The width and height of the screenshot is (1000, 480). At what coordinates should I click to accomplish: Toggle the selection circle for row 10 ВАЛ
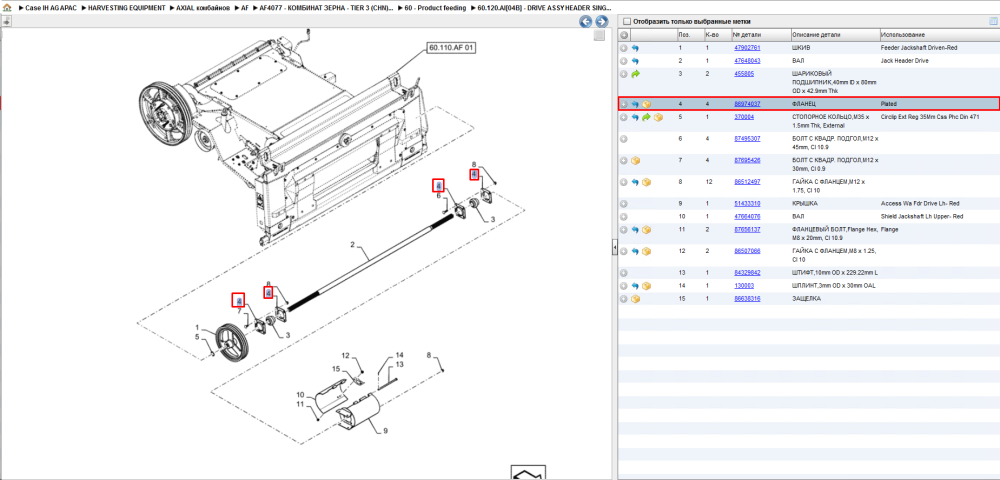[624, 217]
